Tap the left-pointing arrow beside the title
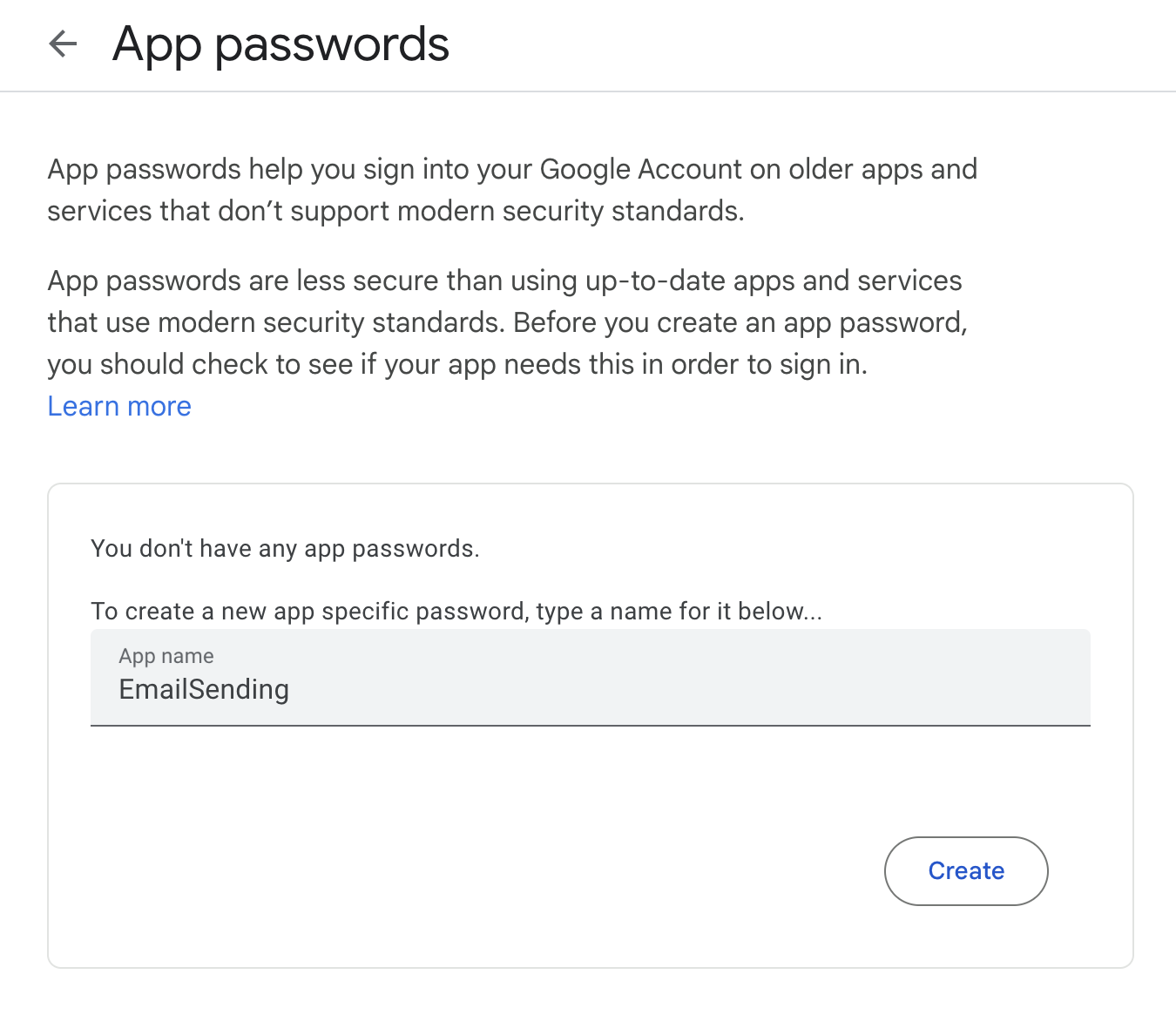Screen dimensions: 1176x1035 click(63, 44)
